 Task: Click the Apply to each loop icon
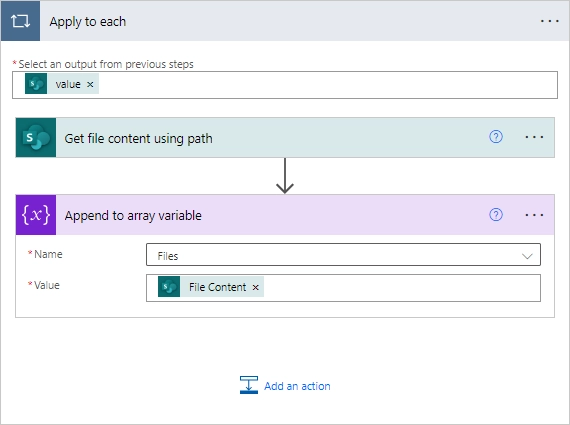[x=20, y=21]
